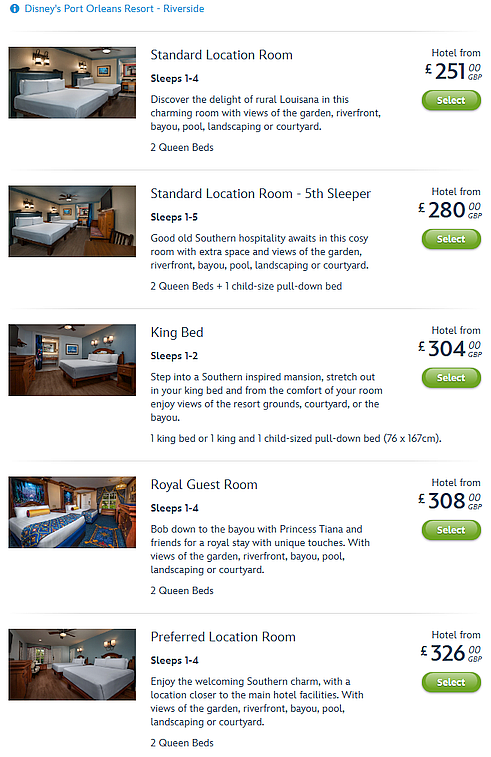This screenshot has height=757, width=491.
Task: Click the £326 hotel price
Action: tap(451, 653)
